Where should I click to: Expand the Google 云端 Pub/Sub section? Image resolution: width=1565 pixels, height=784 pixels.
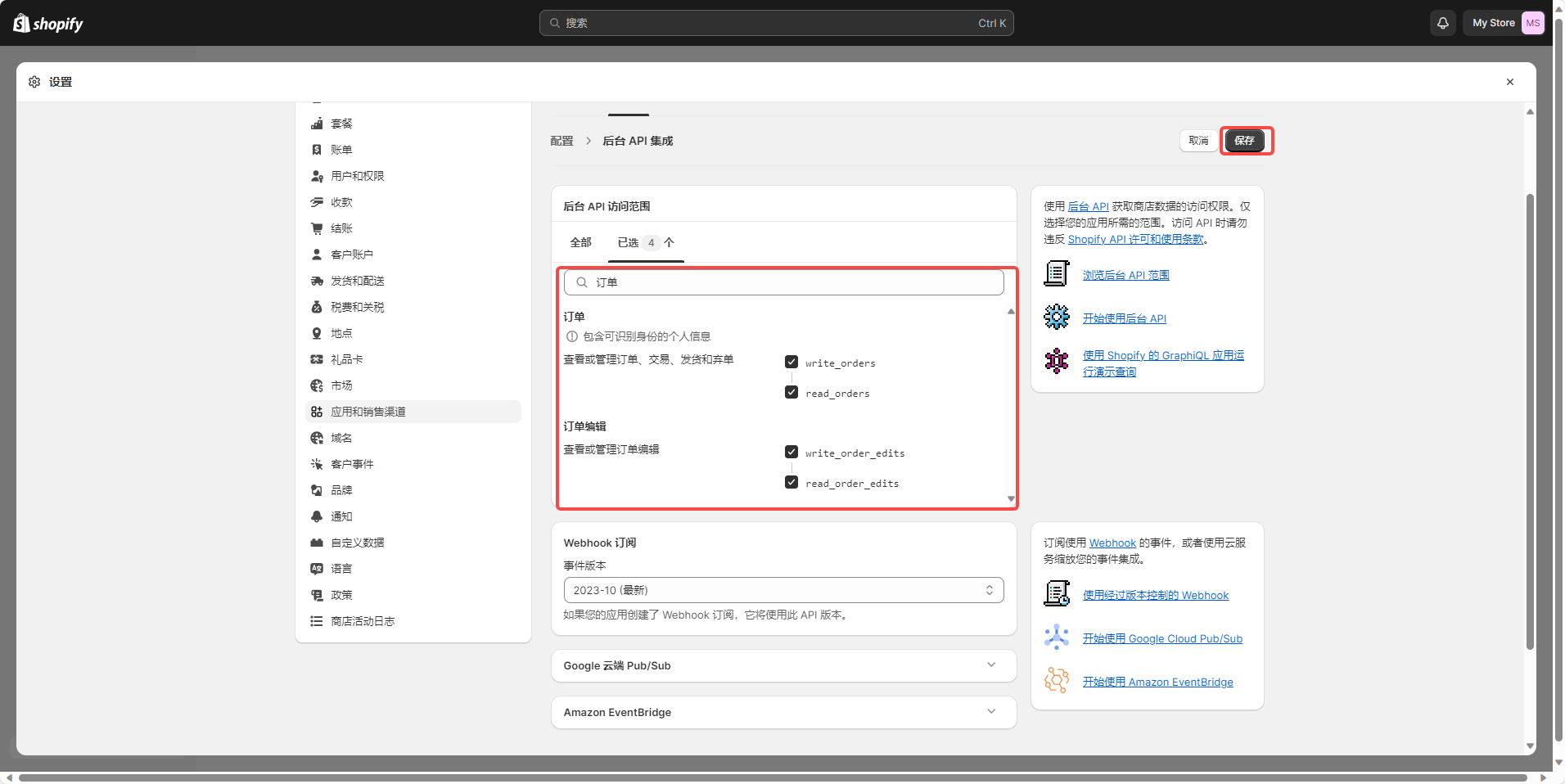pyautogui.click(x=783, y=665)
